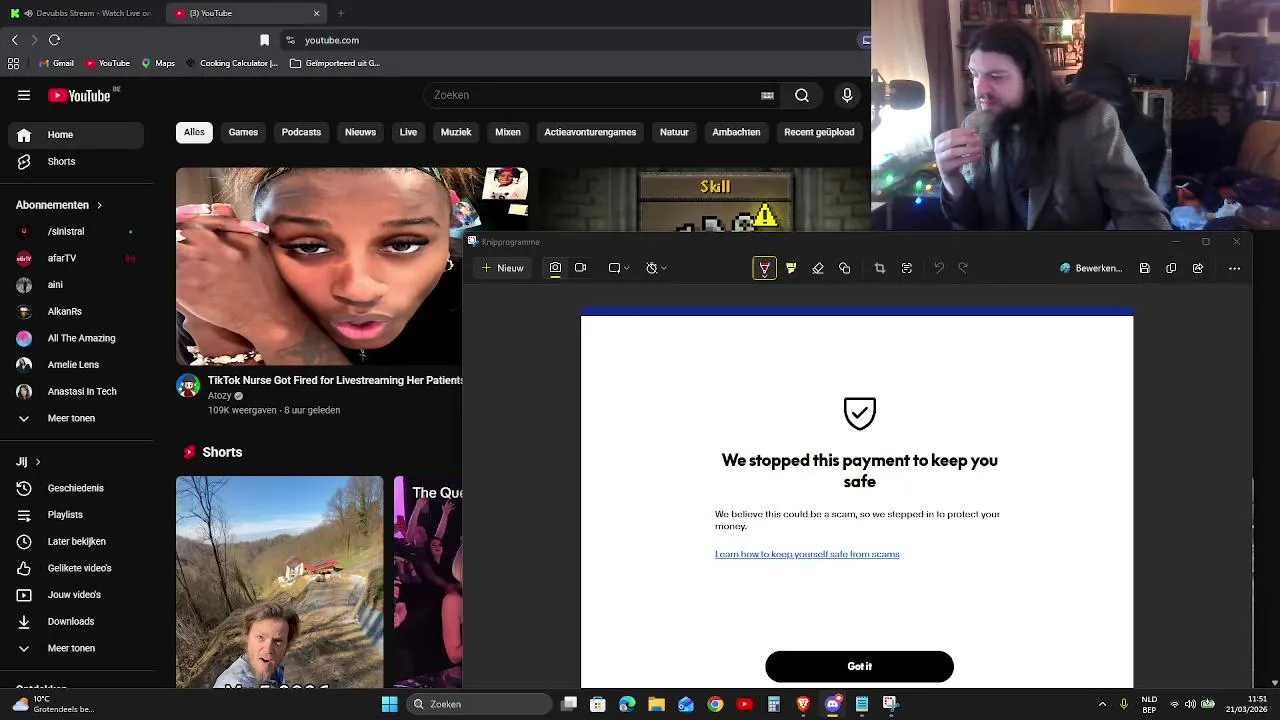1280x720 pixels.
Task: Select the ballpoint pen tool in Knipprogramma
Action: click(x=765, y=268)
